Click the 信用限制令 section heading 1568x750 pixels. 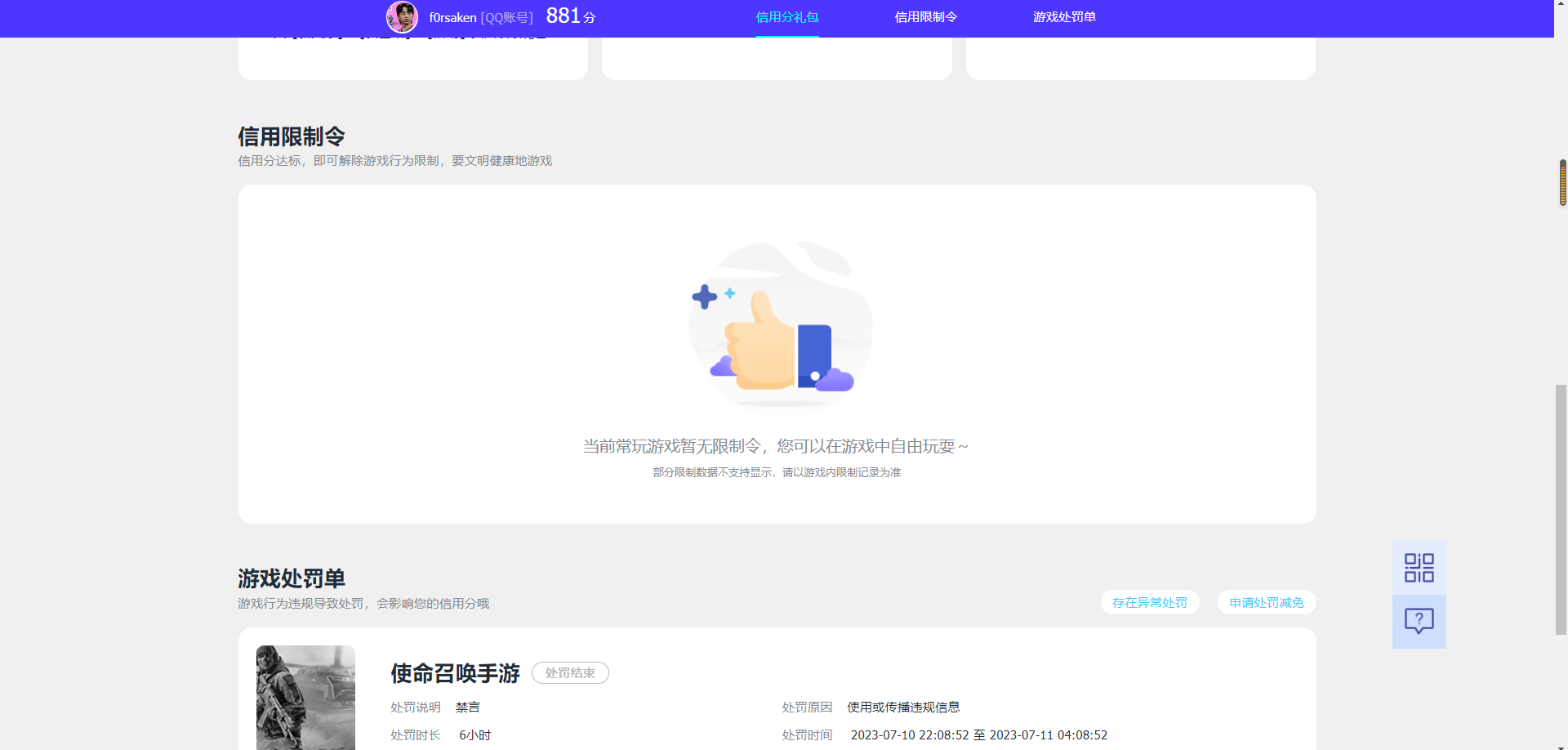pos(292,136)
